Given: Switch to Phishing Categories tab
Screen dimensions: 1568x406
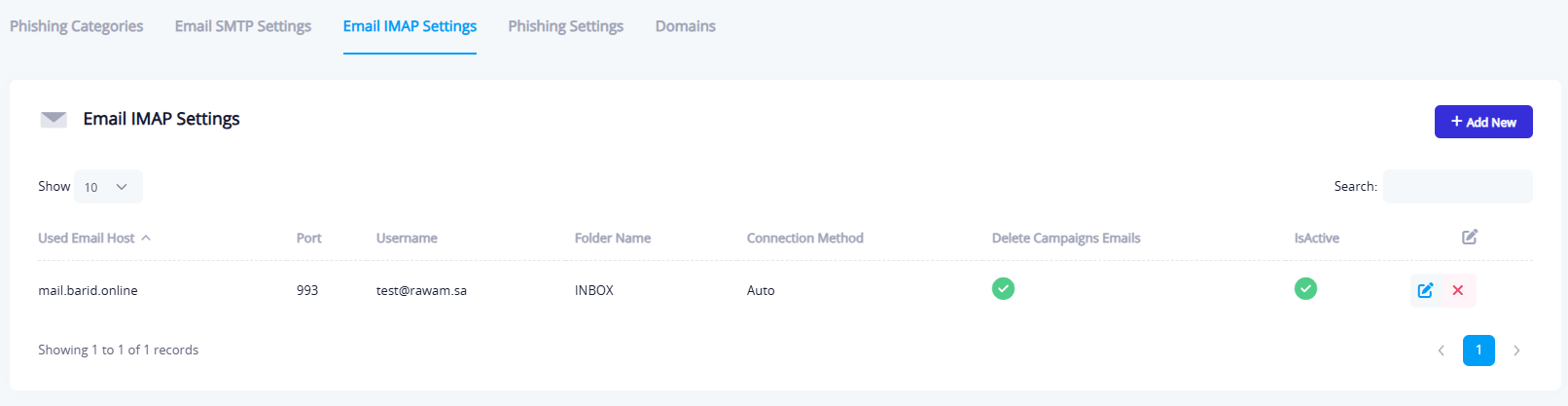Looking at the screenshot, I should [x=77, y=26].
